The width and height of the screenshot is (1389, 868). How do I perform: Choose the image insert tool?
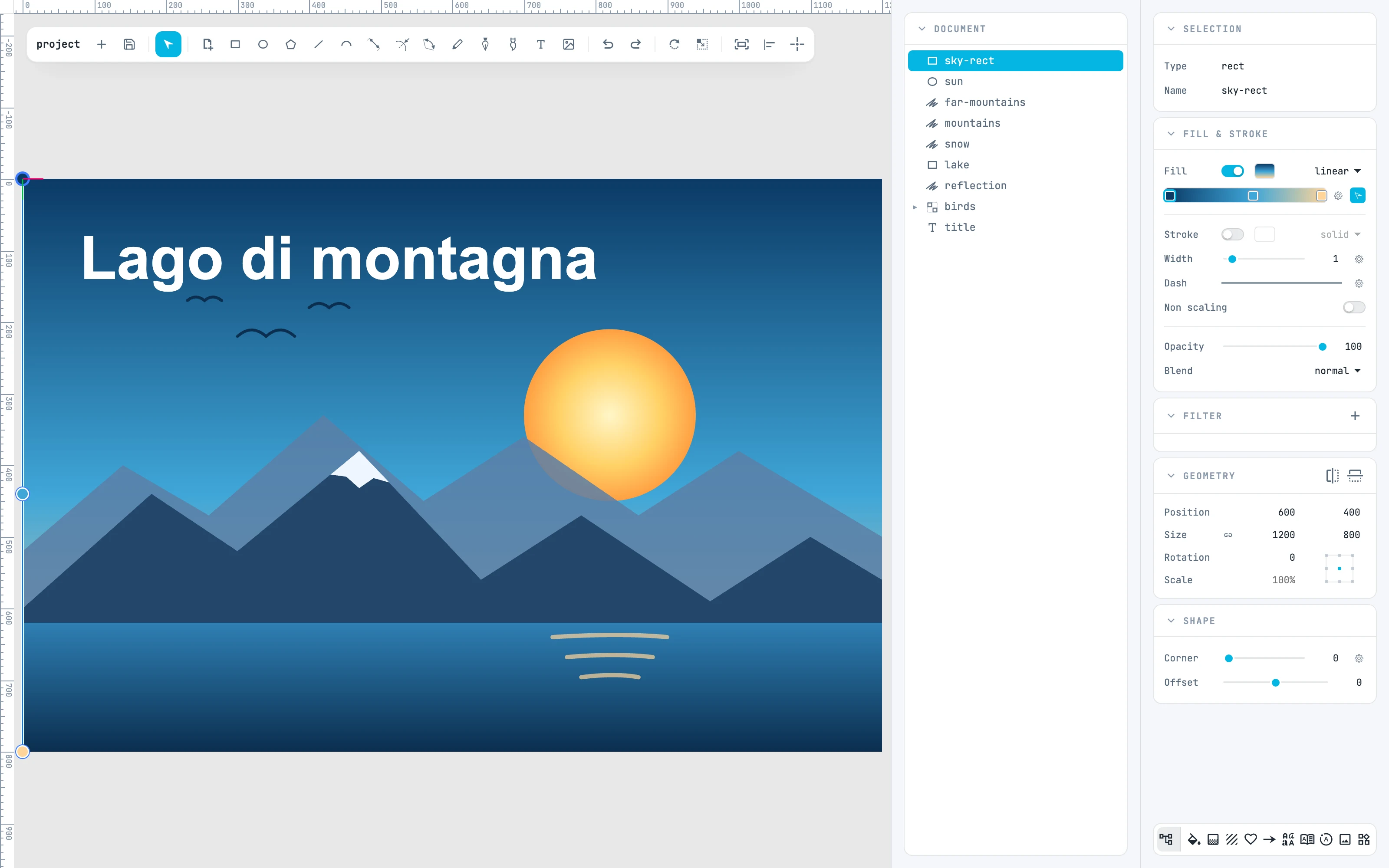click(568, 44)
